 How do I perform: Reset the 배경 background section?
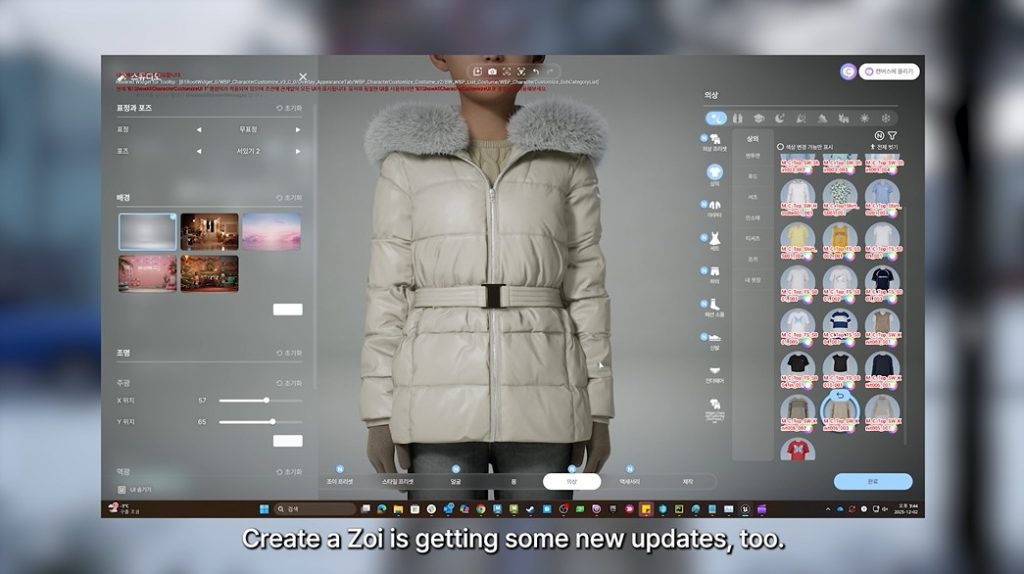[x=289, y=197]
